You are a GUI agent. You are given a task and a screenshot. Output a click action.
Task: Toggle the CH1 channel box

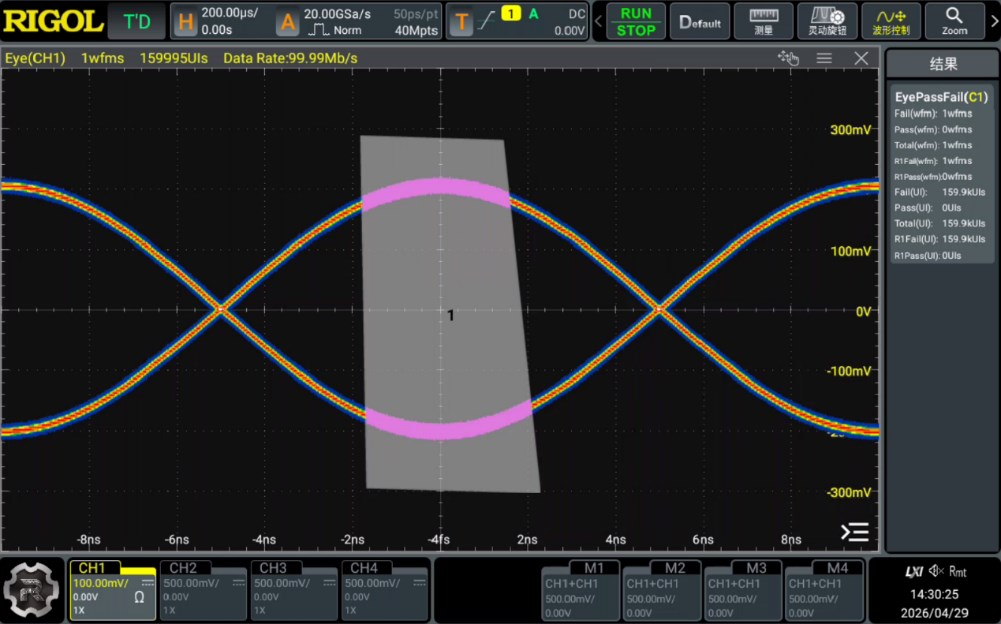[x=112, y=590]
